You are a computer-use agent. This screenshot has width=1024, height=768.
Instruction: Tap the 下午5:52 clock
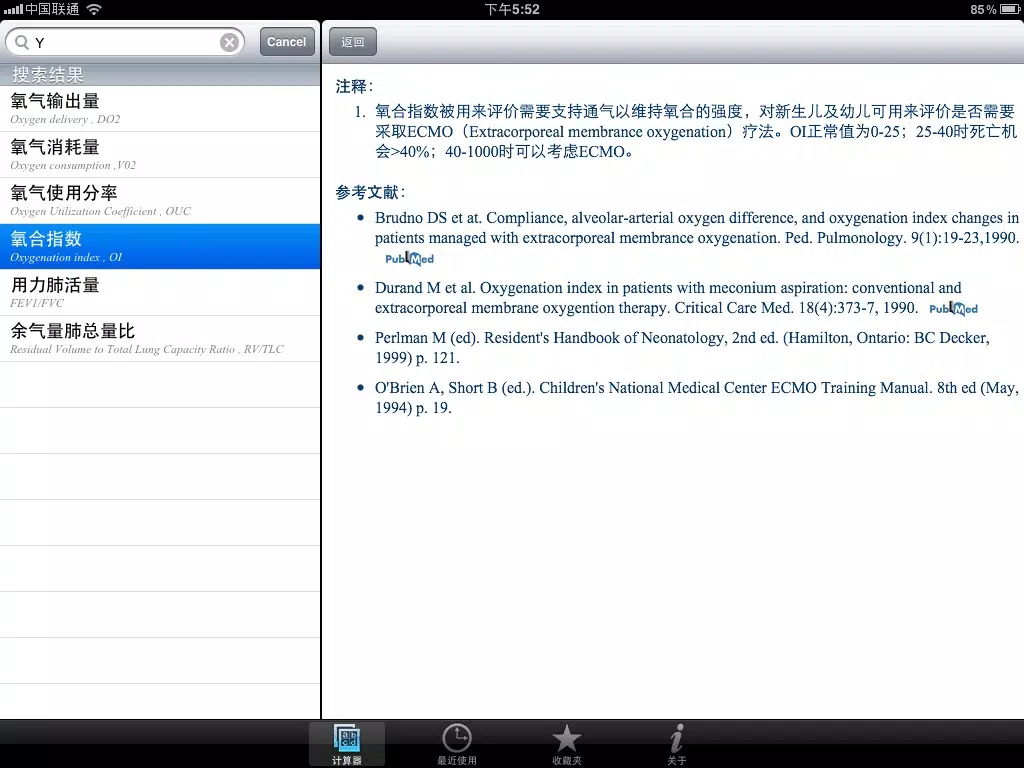click(512, 9)
